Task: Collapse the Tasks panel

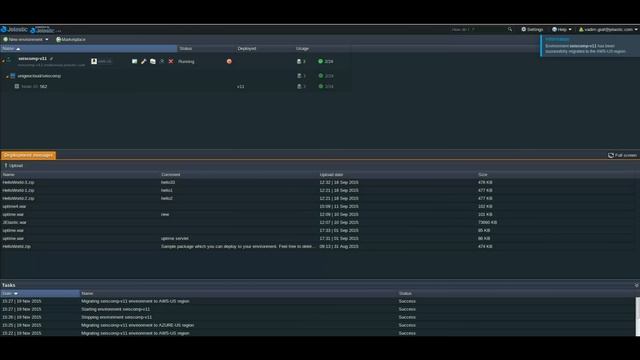Action: tap(636, 285)
